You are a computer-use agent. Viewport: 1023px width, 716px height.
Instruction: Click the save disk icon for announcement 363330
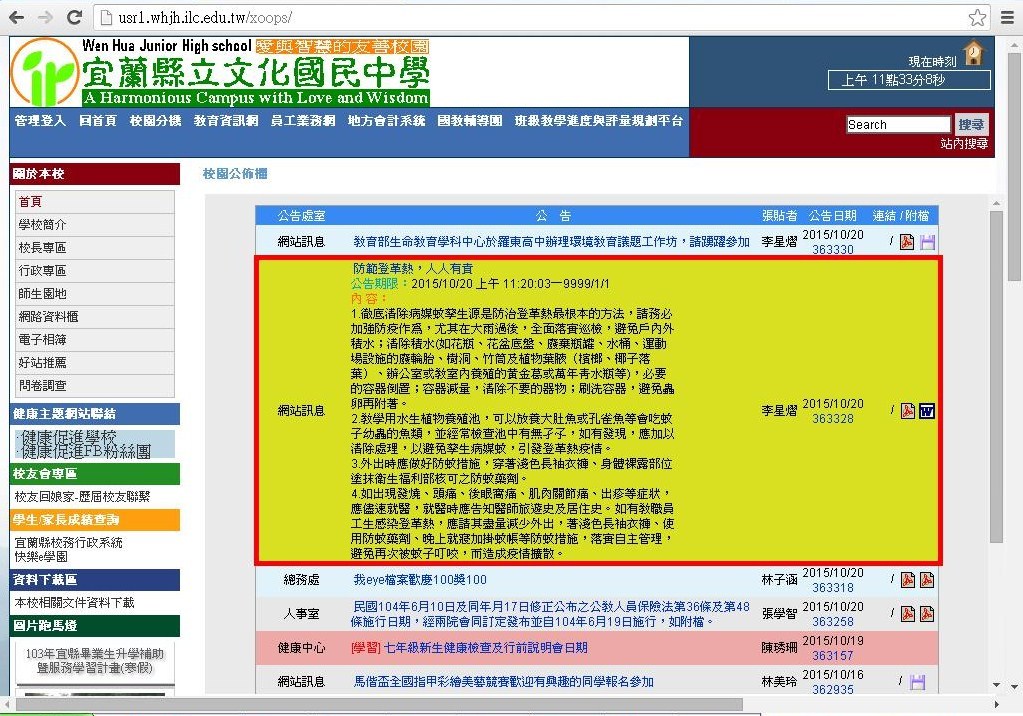point(927,242)
